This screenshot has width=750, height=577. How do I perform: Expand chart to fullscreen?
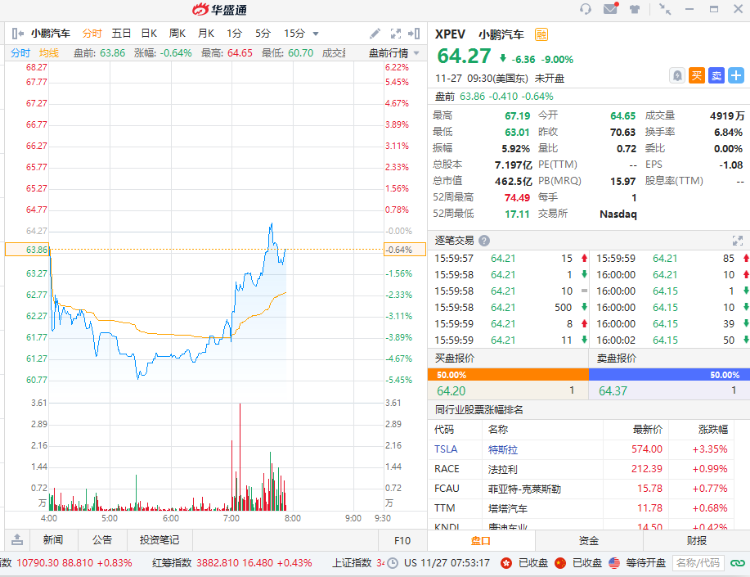point(396,33)
